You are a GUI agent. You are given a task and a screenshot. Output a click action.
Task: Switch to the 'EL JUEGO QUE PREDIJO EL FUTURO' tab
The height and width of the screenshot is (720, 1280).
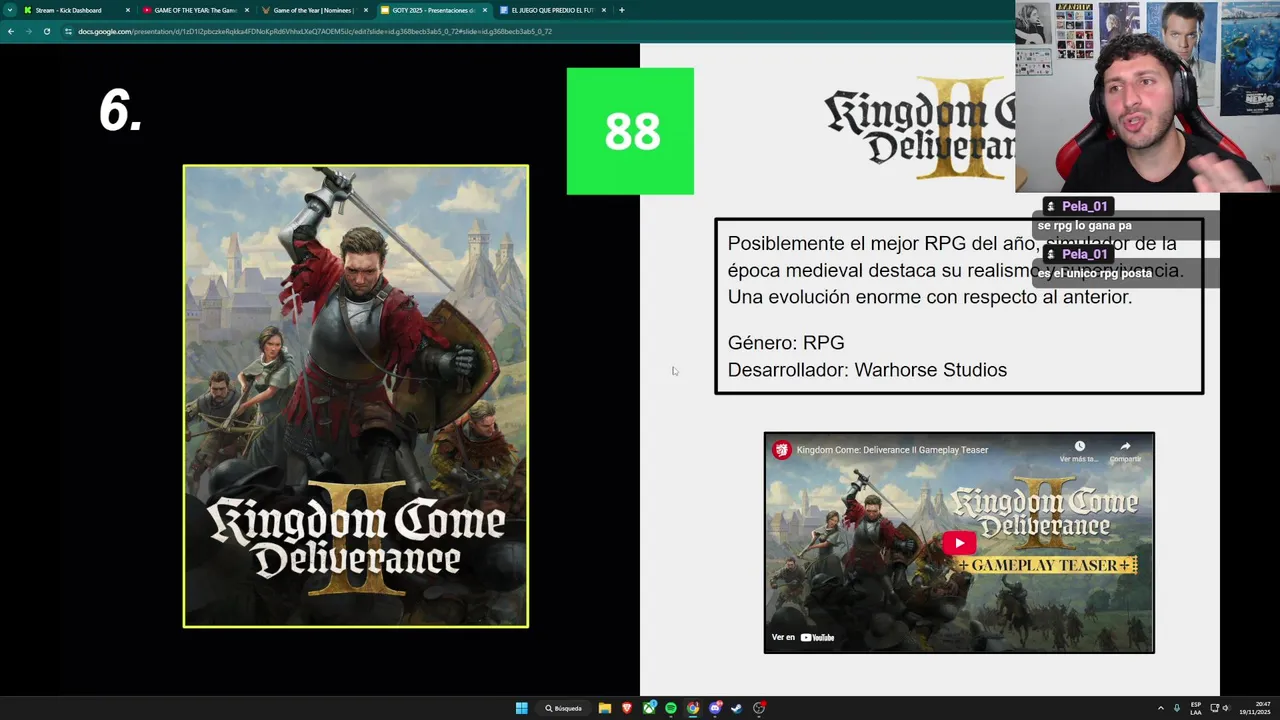click(552, 10)
